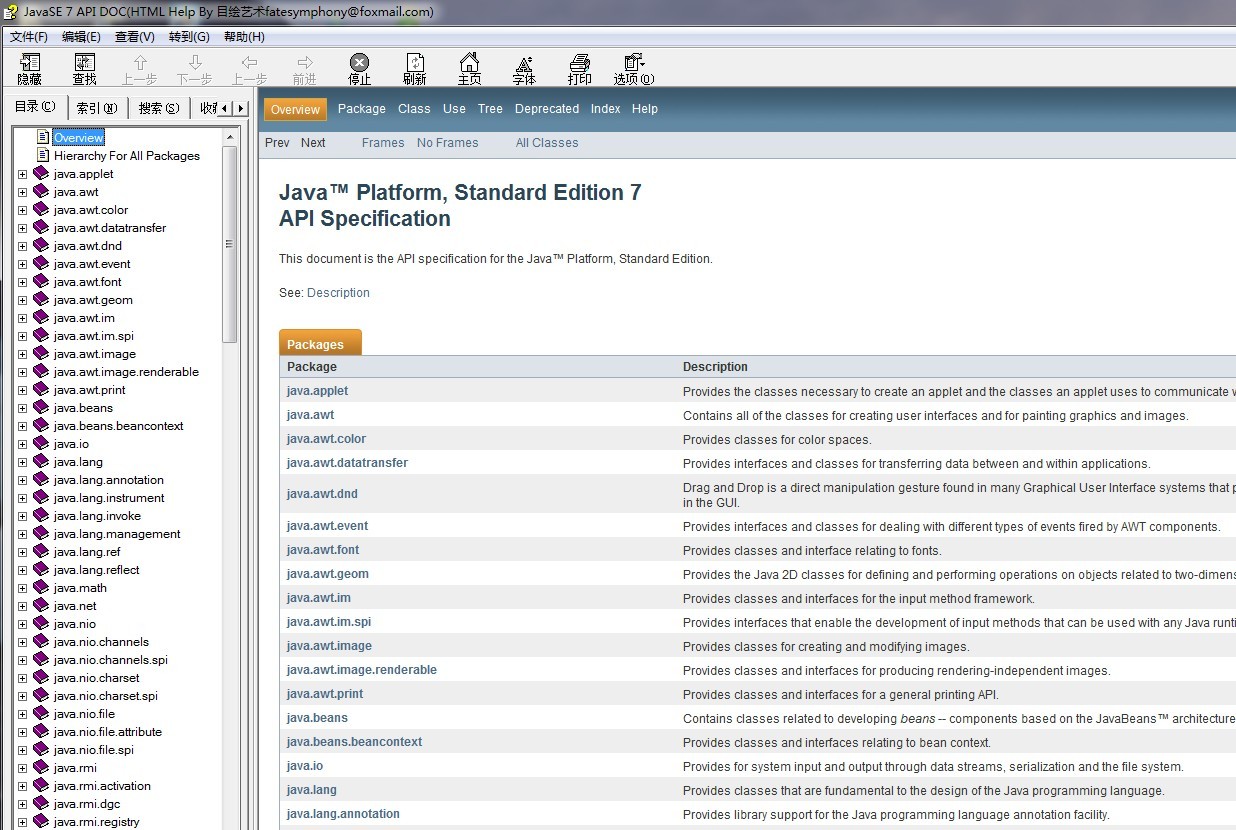This screenshot has height=830, width=1236.
Task: Select the java.awt.image.renderable tree item
Action: [x=126, y=372]
